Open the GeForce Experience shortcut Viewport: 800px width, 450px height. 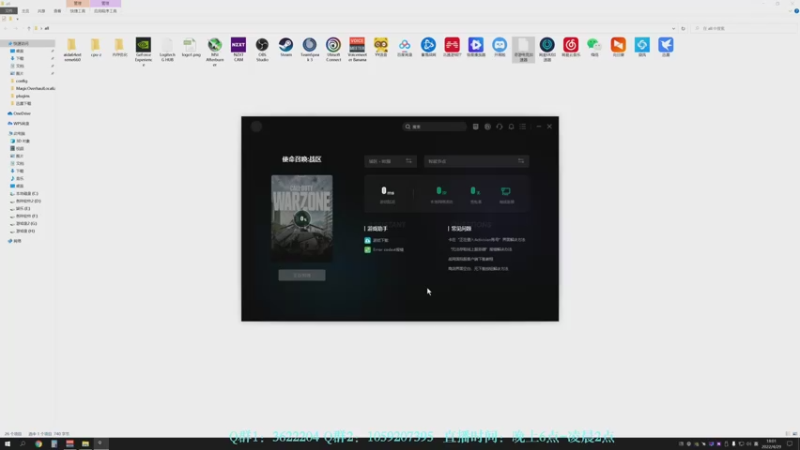pos(143,50)
